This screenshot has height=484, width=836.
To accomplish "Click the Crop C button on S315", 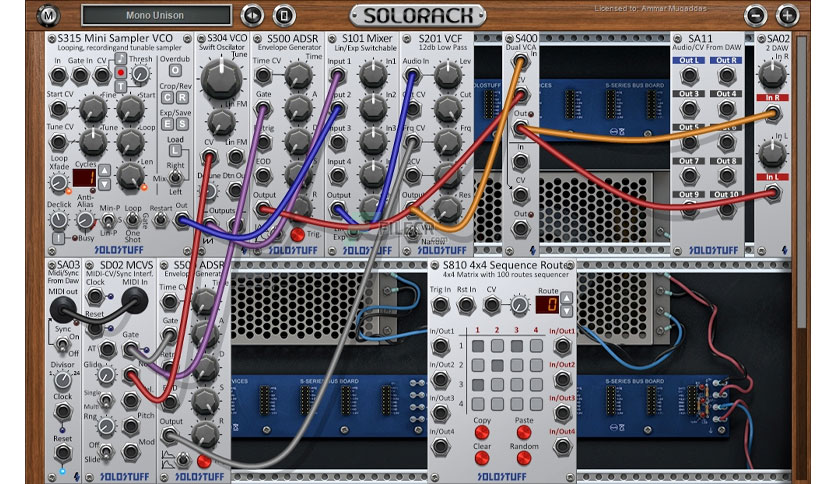I will (167, 98).
